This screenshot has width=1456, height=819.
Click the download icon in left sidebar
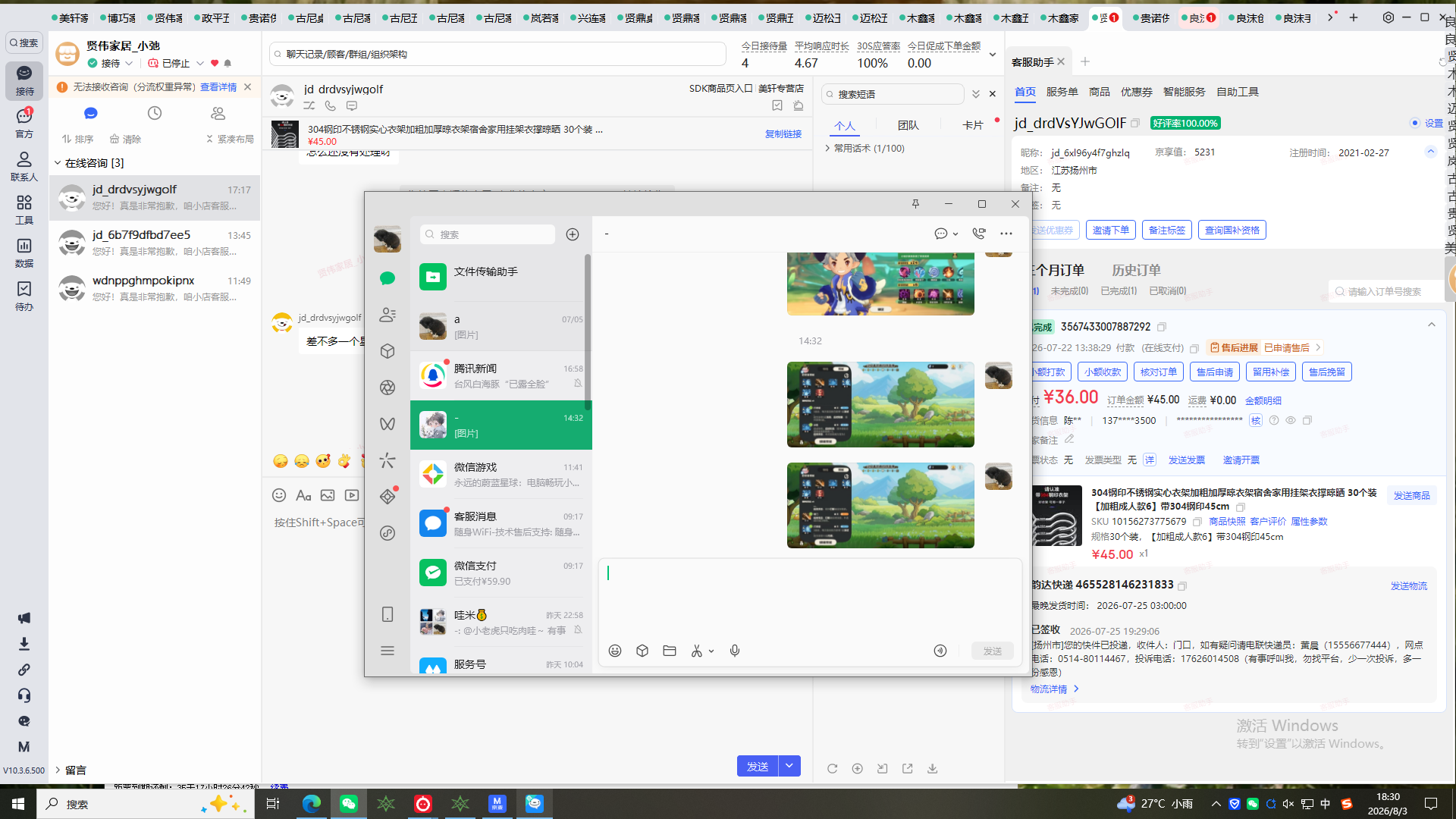pyautogui.click(x=24, y=644)
